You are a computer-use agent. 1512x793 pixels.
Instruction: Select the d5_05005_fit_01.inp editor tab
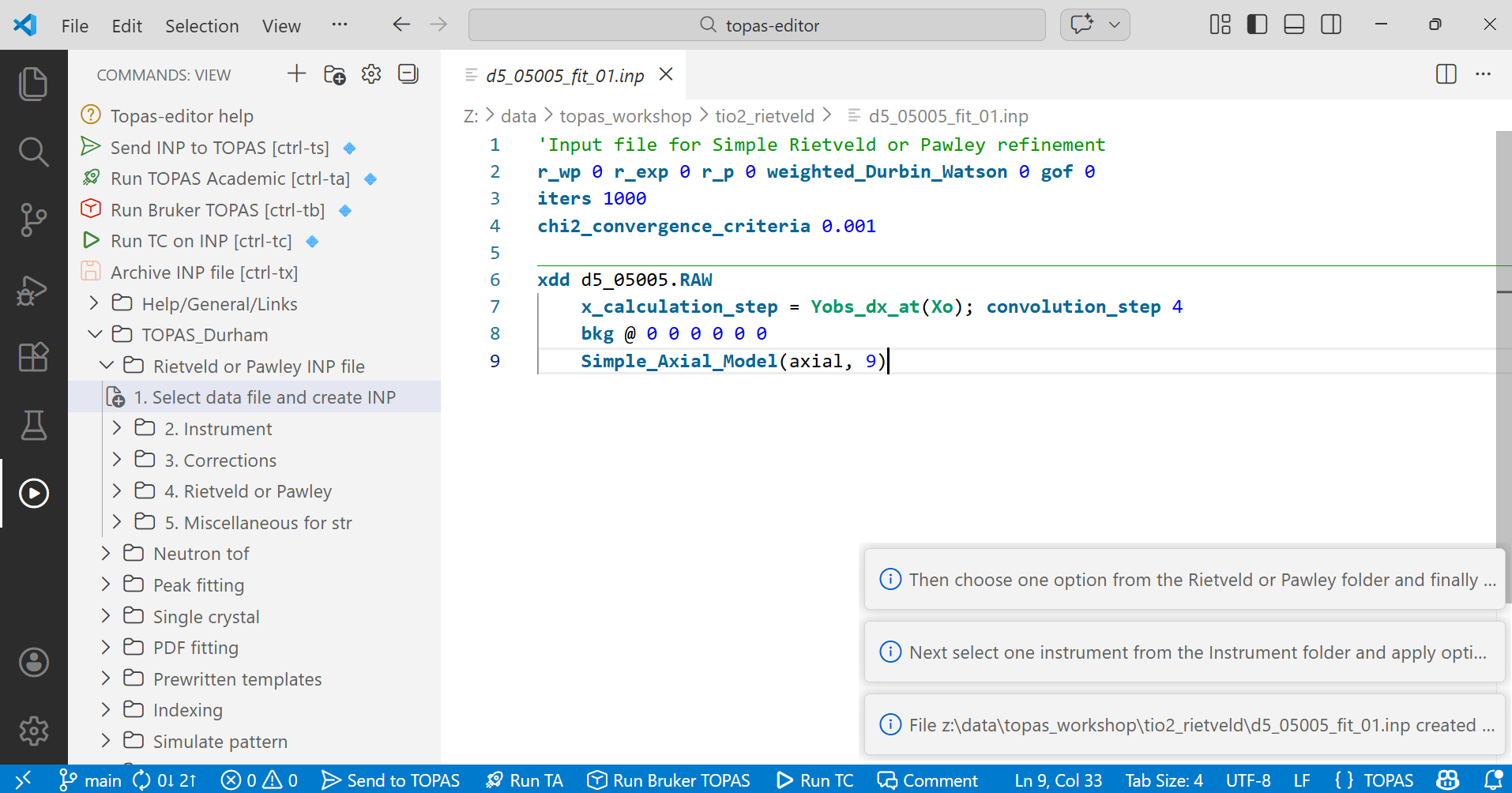tap(564, 75)
